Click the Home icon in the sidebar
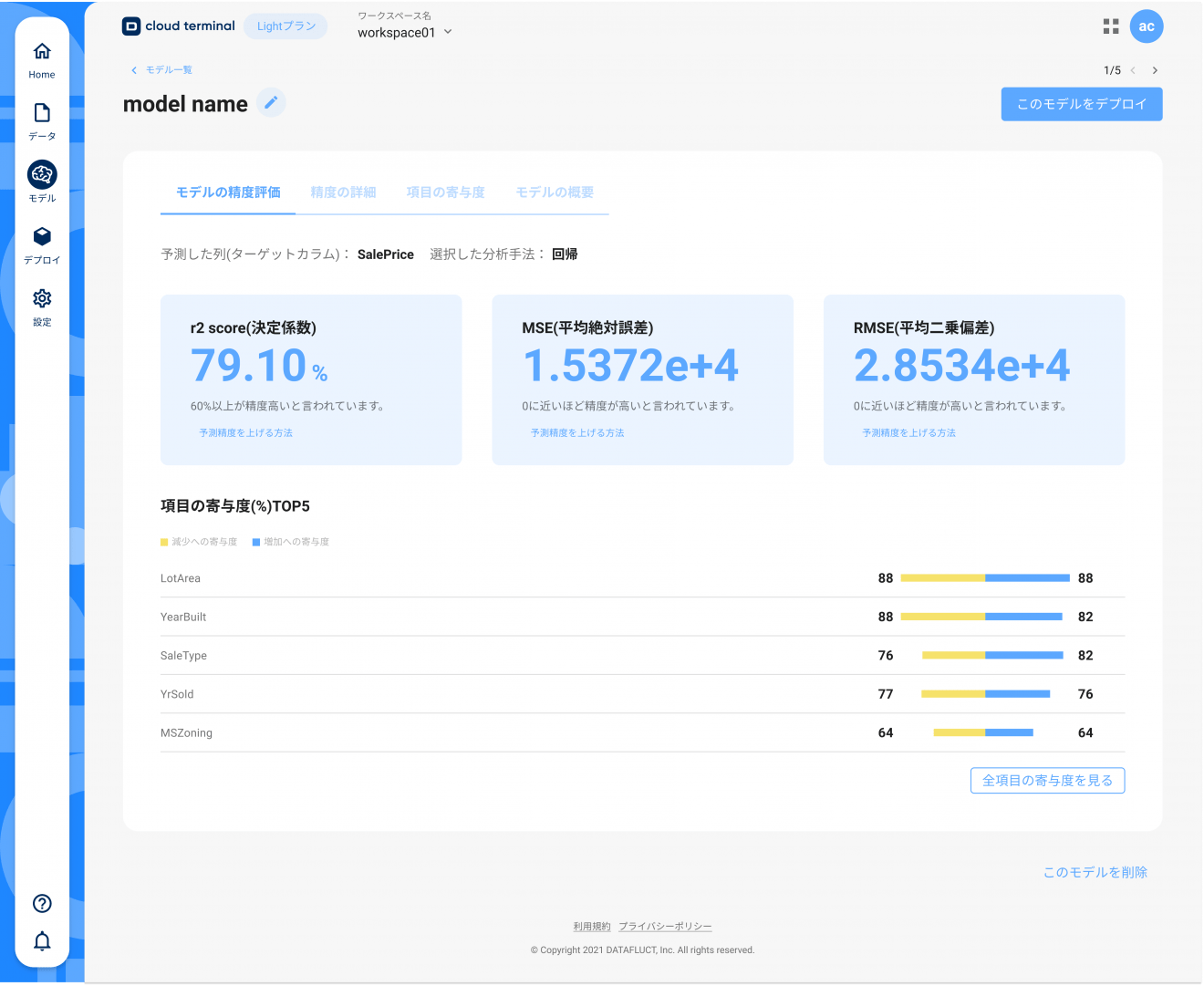The image size is (1204, 986). (42, 57)
